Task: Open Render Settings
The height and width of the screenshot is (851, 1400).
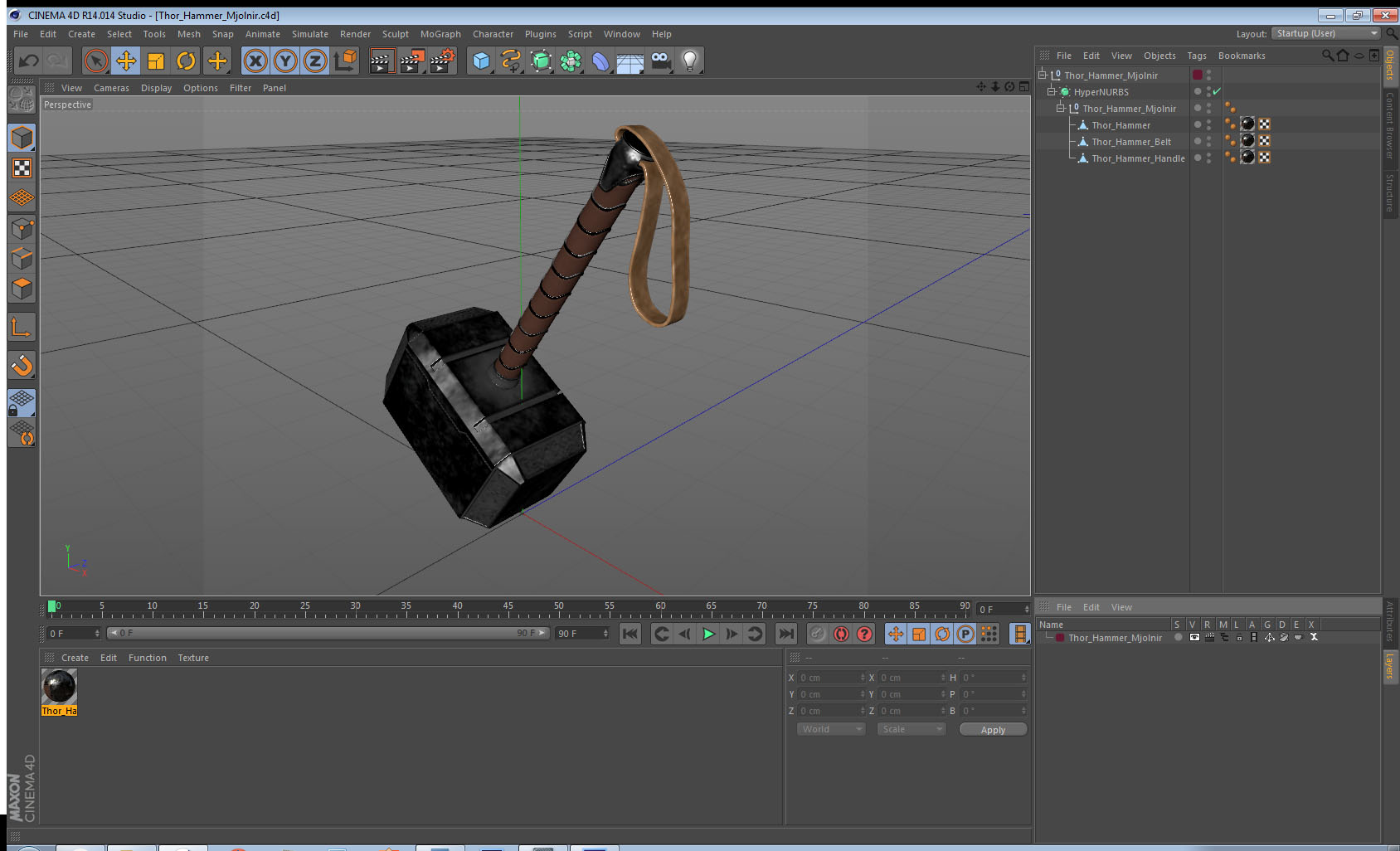Action: 443,61
